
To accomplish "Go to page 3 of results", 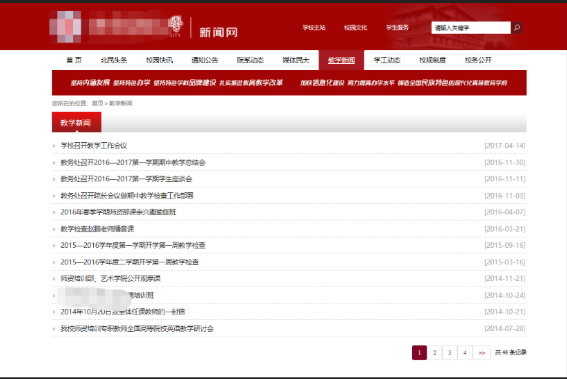I will click(449, 353).
